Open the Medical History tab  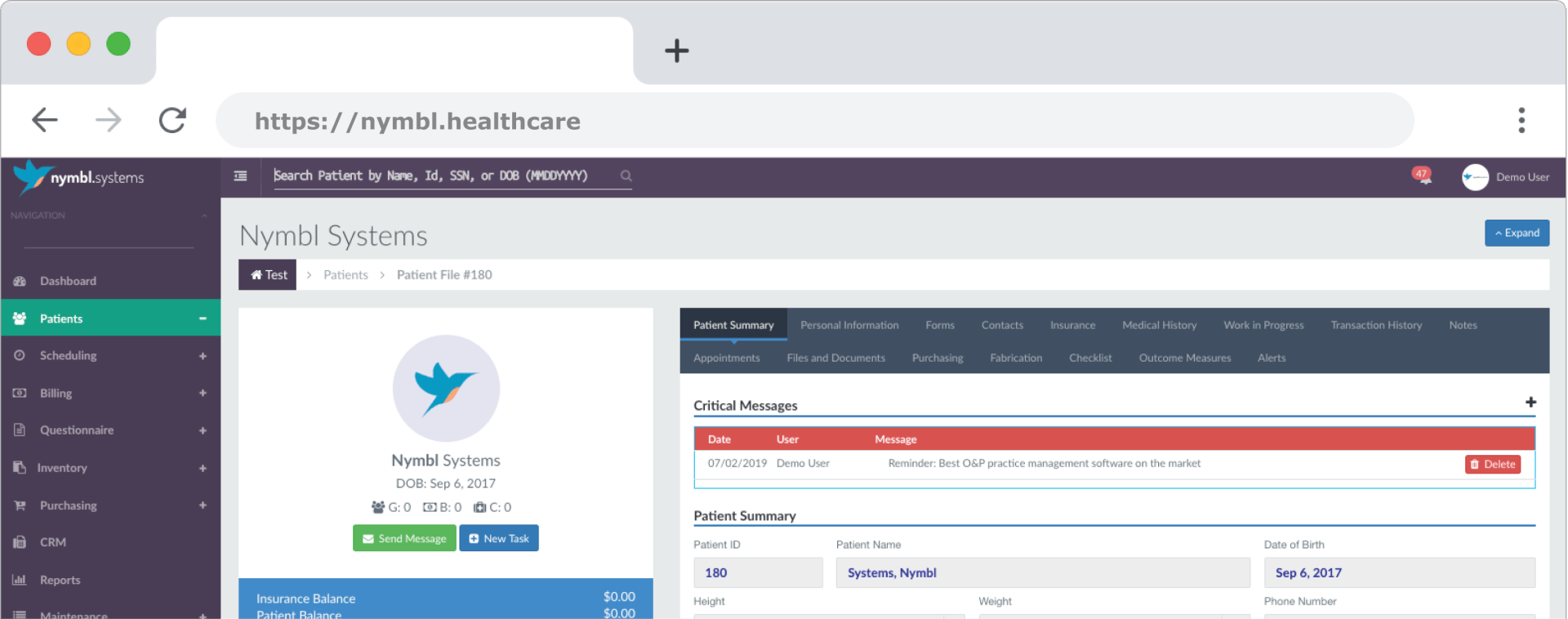coord(1159,325)
